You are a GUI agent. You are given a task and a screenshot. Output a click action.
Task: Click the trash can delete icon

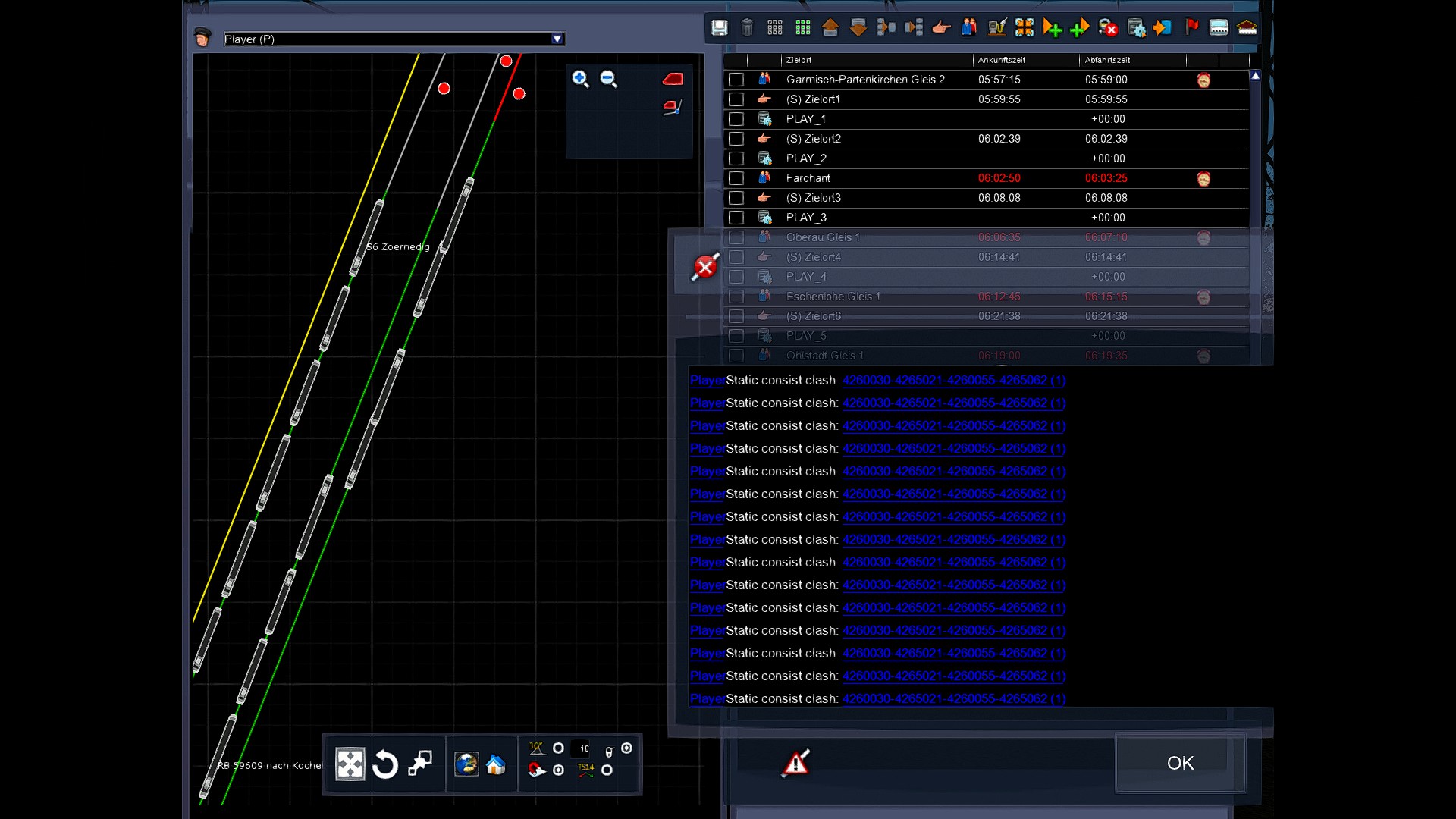tap(747, 28)
